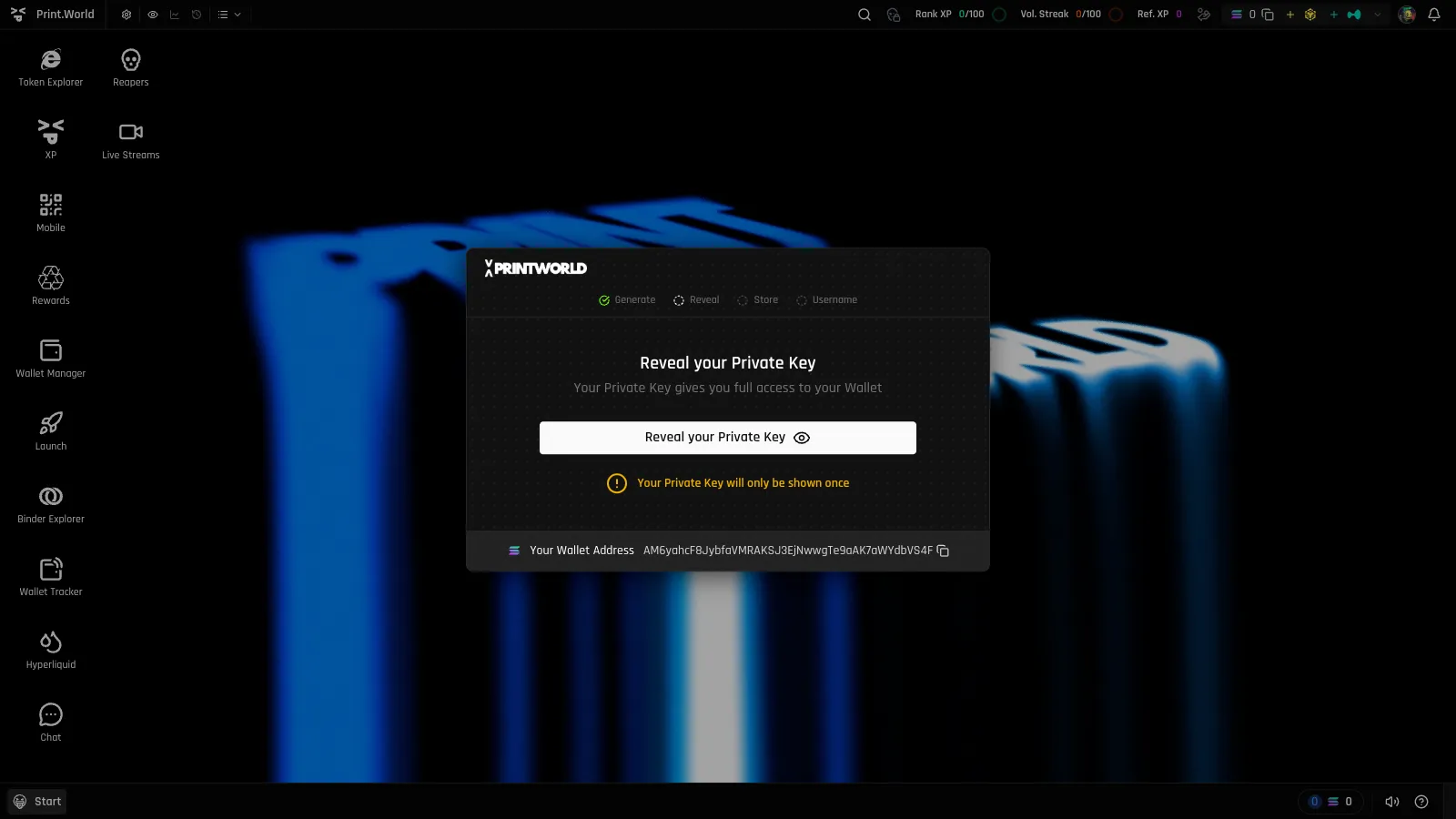Click the BNB chain icon
This screenshot has height=819, width=1456.
[x=1310, y=15]
